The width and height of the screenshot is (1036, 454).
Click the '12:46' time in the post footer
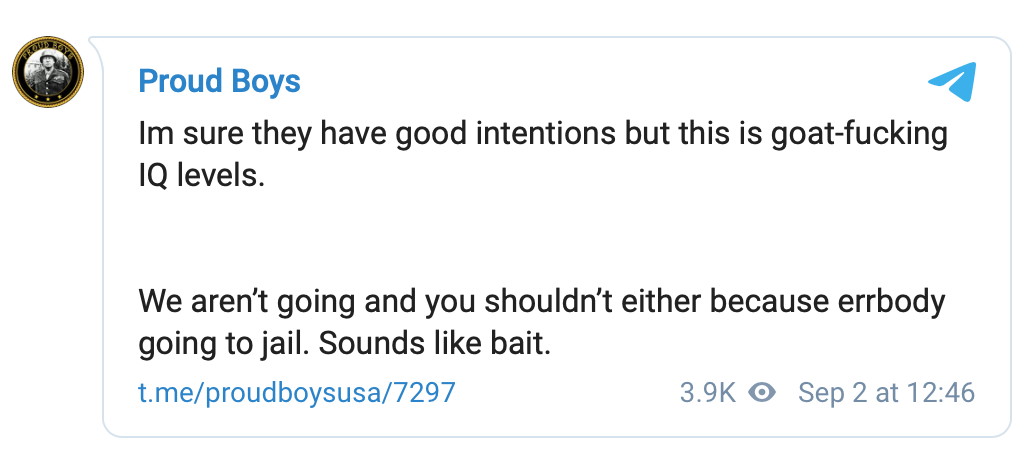coord(941,393)
